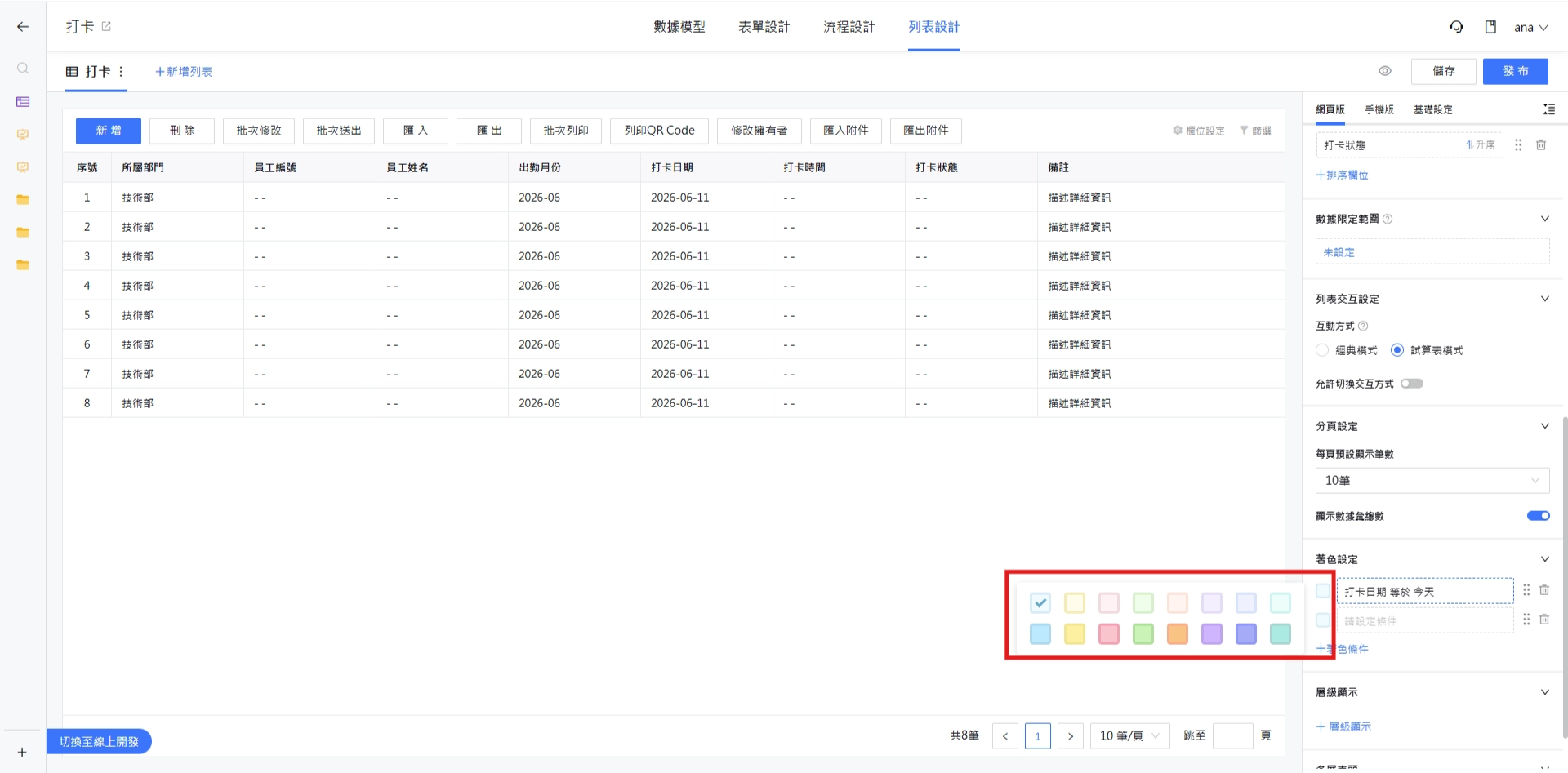The image size is (1568, 773).
Task: Delete the 打卡狀態 sort field
Action: (1541, 145)
